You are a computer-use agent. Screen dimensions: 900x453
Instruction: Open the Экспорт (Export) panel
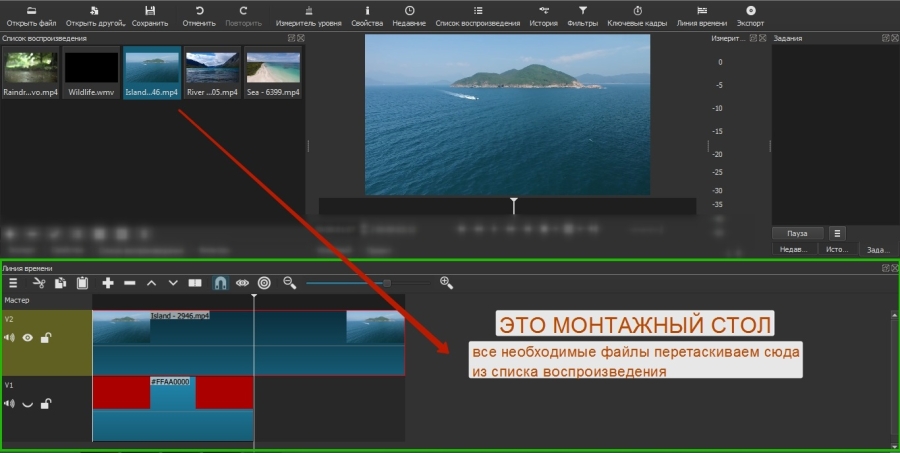coord(751,15)
